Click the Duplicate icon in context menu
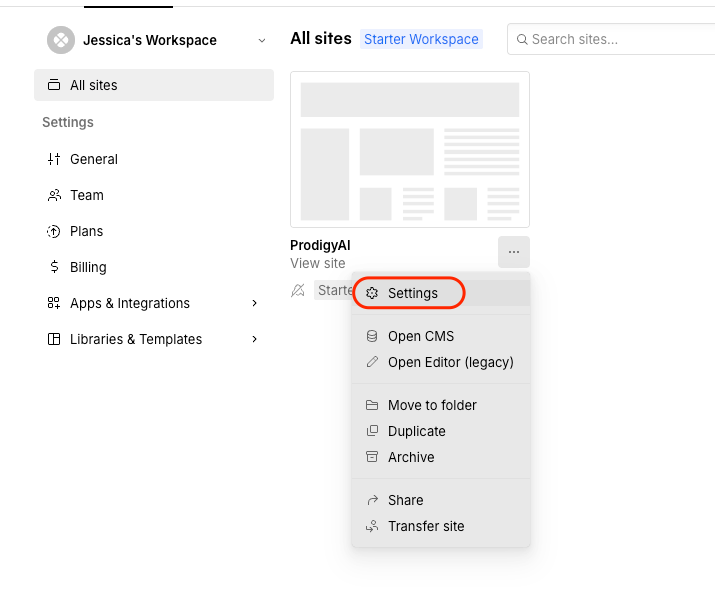 (x=372, y=431)
